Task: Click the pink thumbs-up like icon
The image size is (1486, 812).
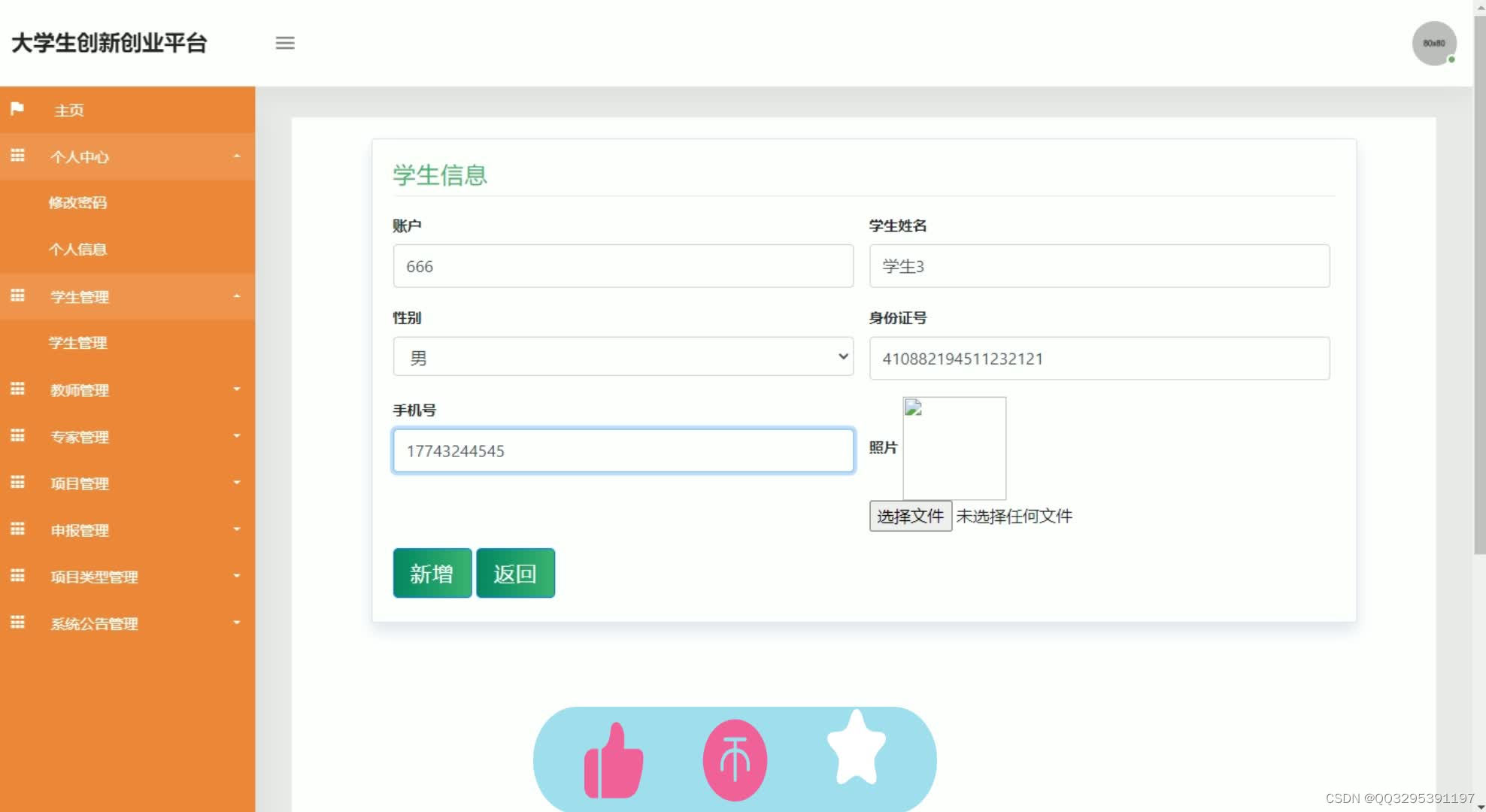Action: (614, 760)
